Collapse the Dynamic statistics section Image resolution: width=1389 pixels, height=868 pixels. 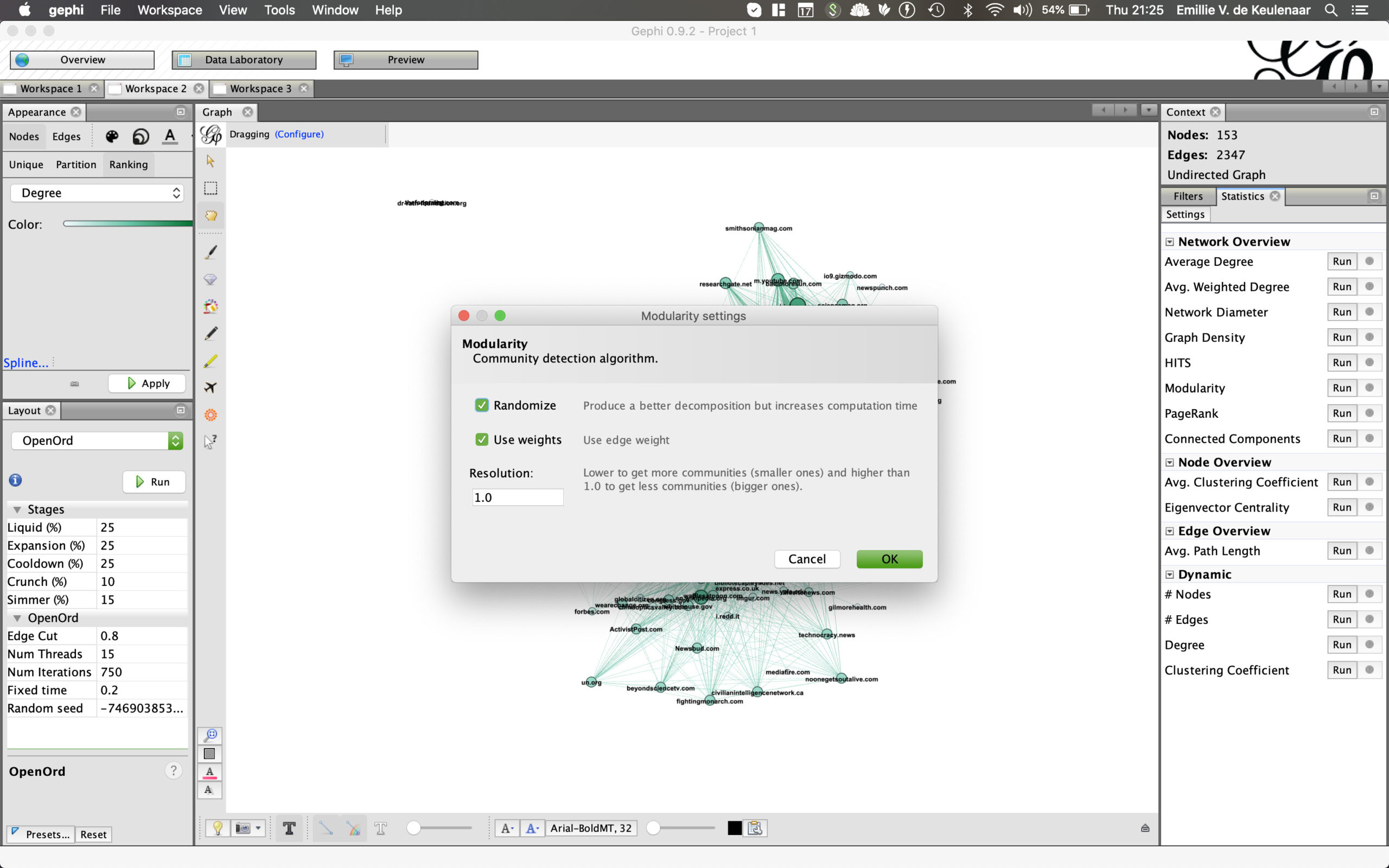(1169, 575)
